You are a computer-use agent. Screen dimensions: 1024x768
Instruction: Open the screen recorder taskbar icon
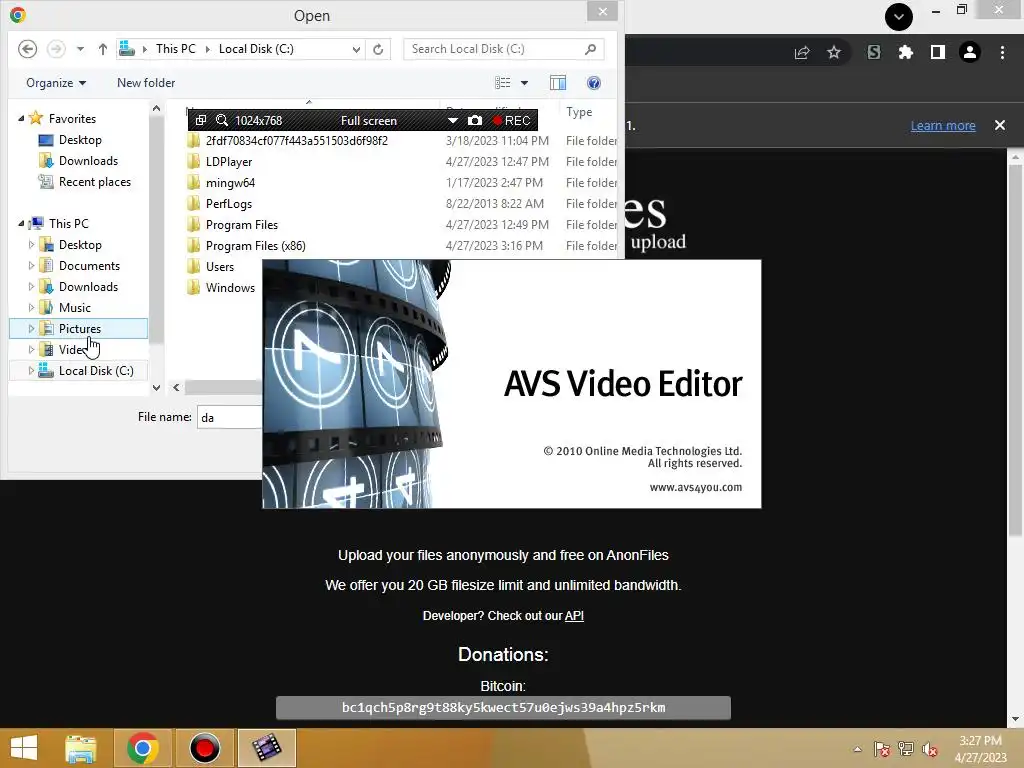pos(204,748)
